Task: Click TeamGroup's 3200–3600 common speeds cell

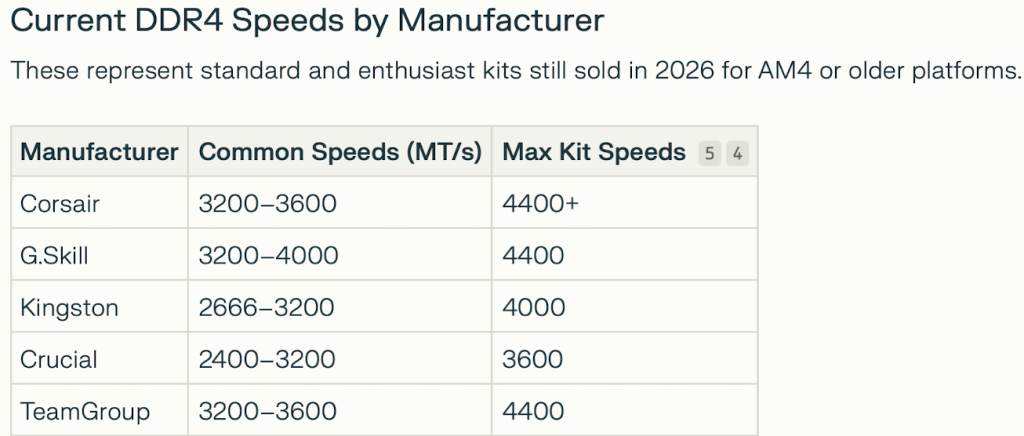Action: [x=268, y=410]
